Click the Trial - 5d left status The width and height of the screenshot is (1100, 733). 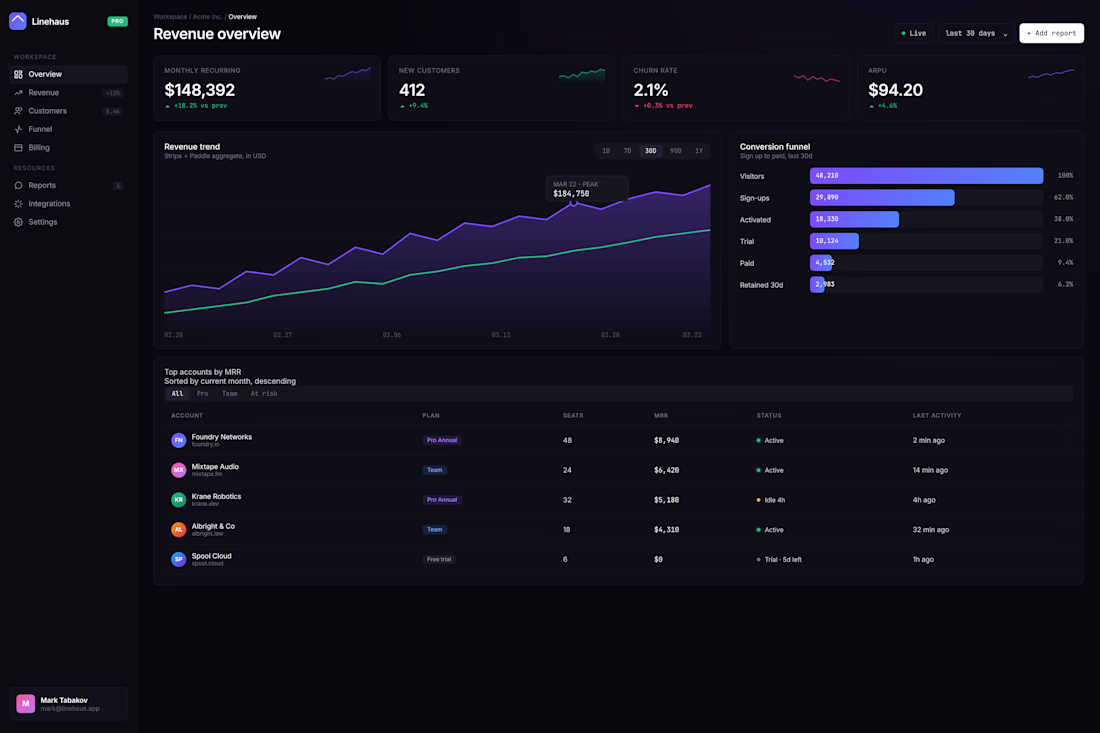pyautogui.click(x=779, y=560)
